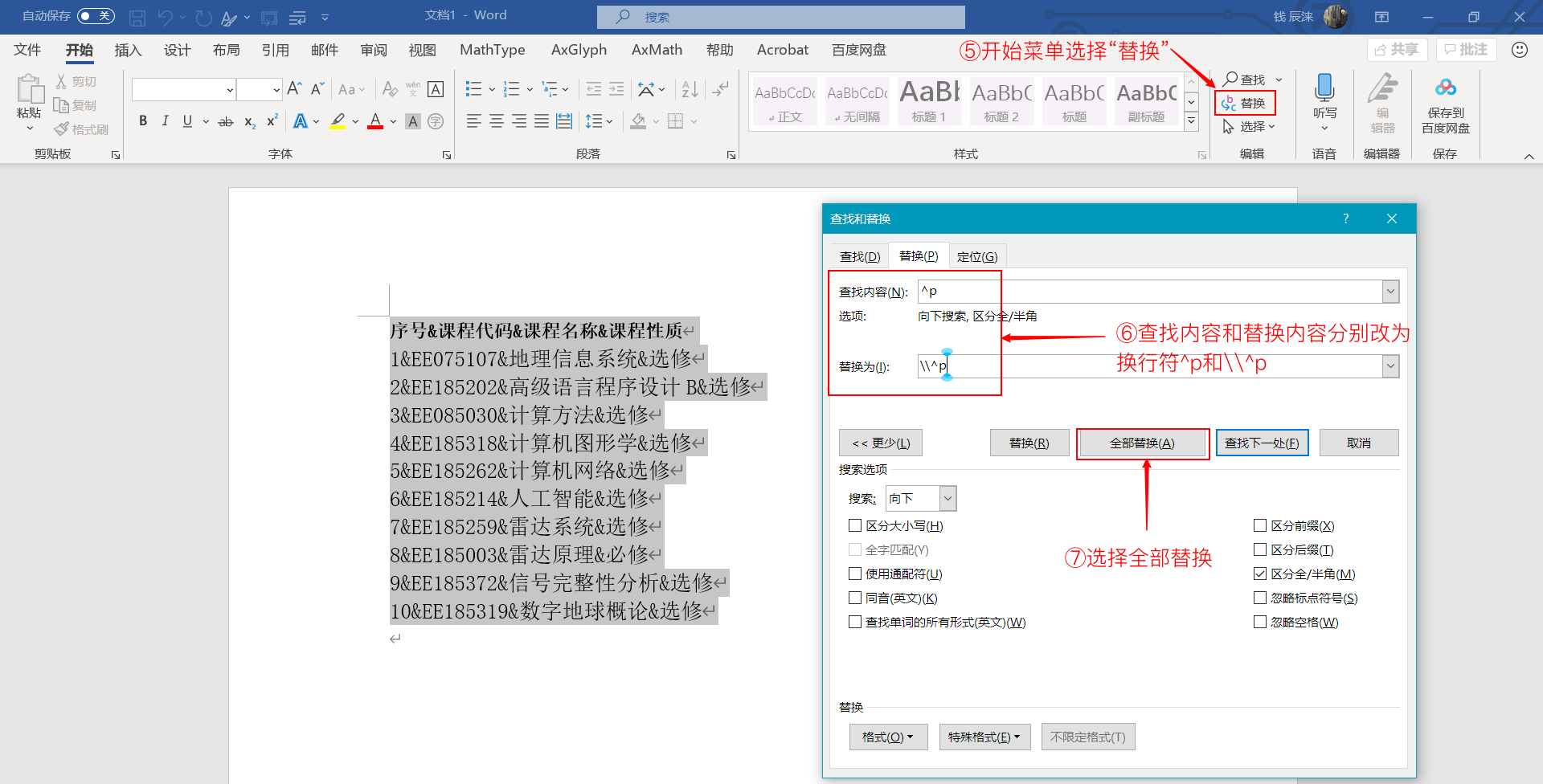The height and width of the screenshot is (784, 1543).
Task: Expand the 查找内容 history dropdown
Action: coord(1390,292)
